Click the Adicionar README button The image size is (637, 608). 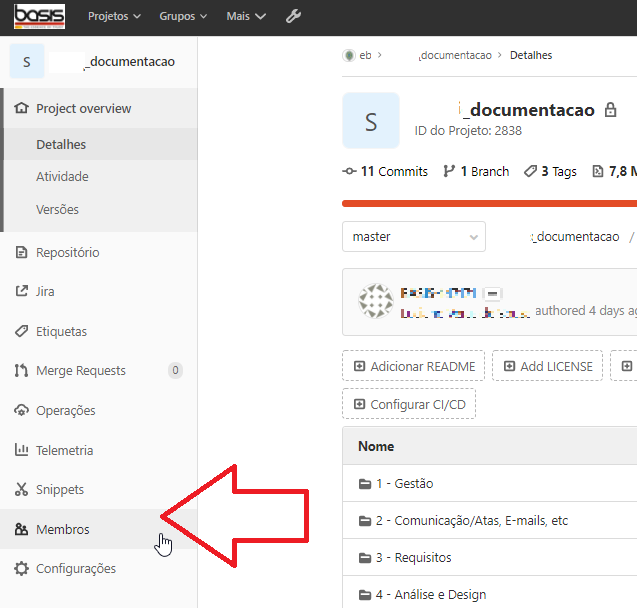414,366
